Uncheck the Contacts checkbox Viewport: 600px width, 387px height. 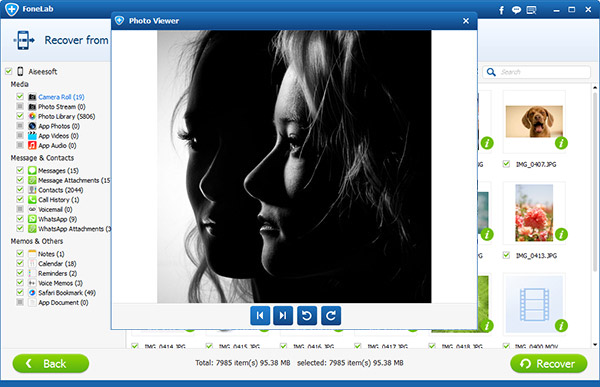(20, 189)
